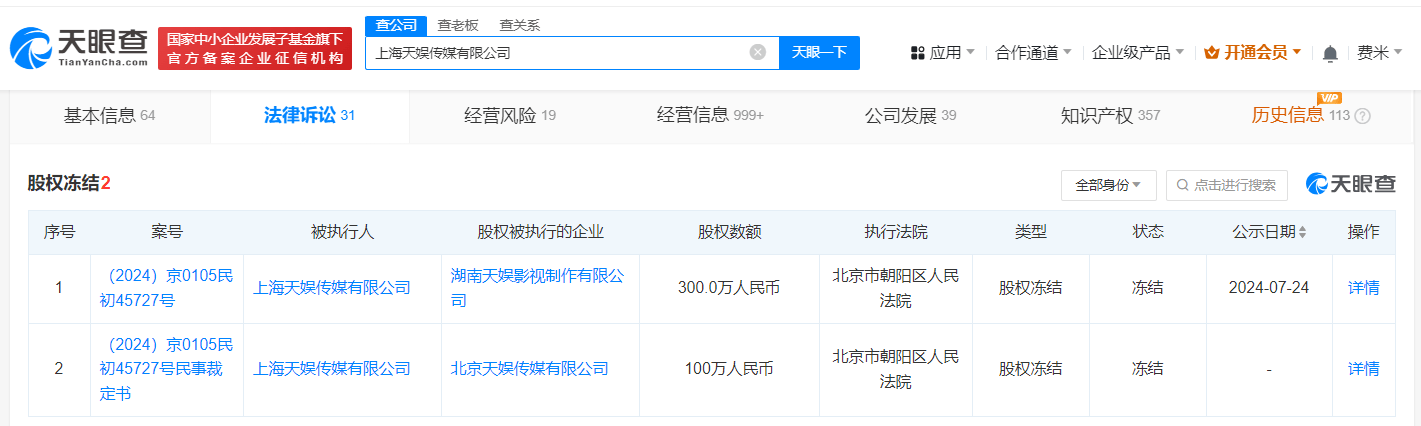The image size is (1421, 426).
Task: Click the TianYanCha logo
Action: 79,47
